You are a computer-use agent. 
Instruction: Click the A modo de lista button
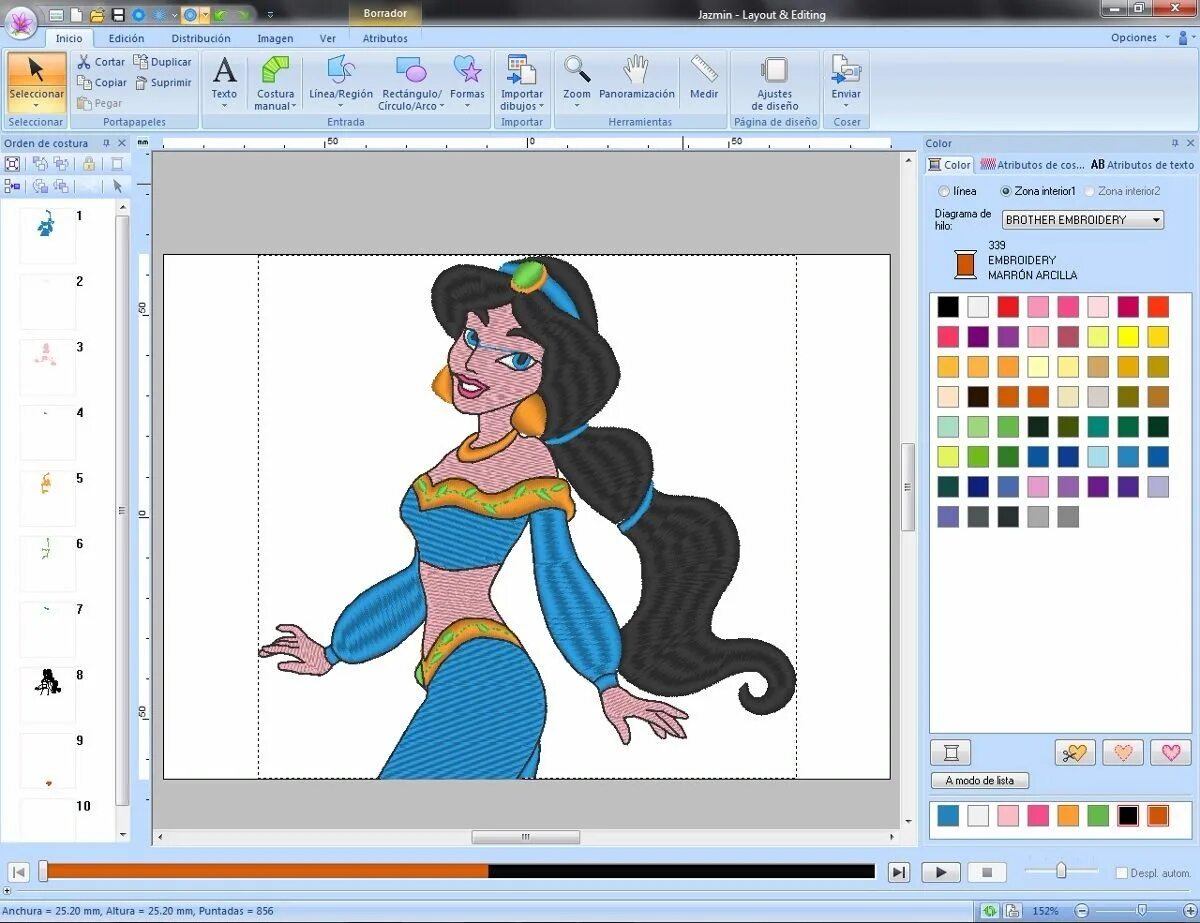[980, 781]
